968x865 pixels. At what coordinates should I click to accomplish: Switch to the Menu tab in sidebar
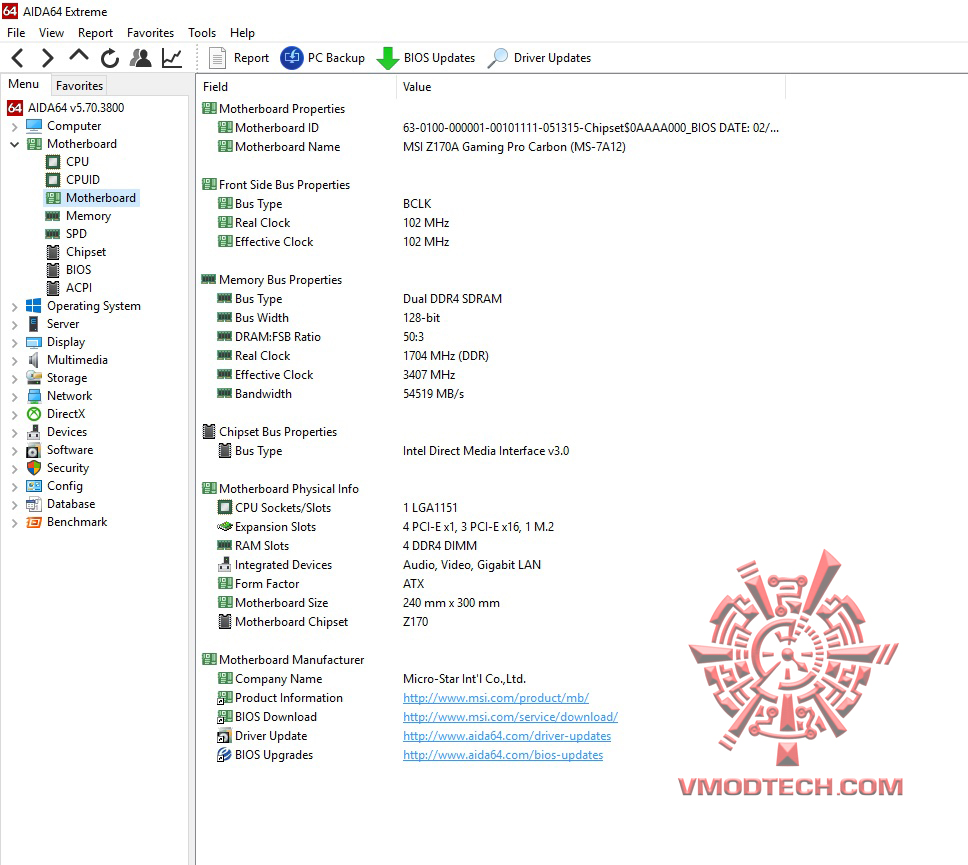click(x=23, y=84)
